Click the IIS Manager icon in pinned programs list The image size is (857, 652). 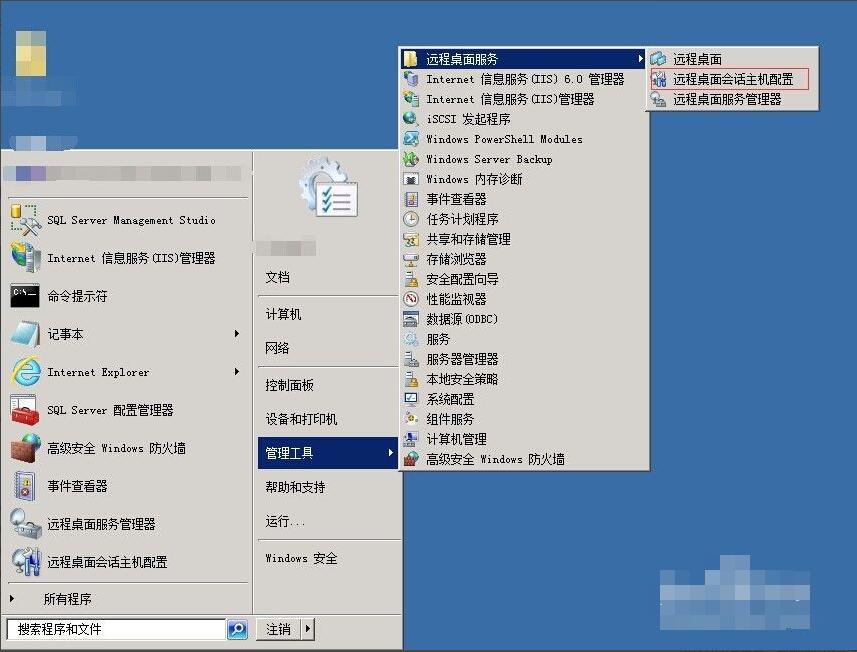(x=25, y=257)
